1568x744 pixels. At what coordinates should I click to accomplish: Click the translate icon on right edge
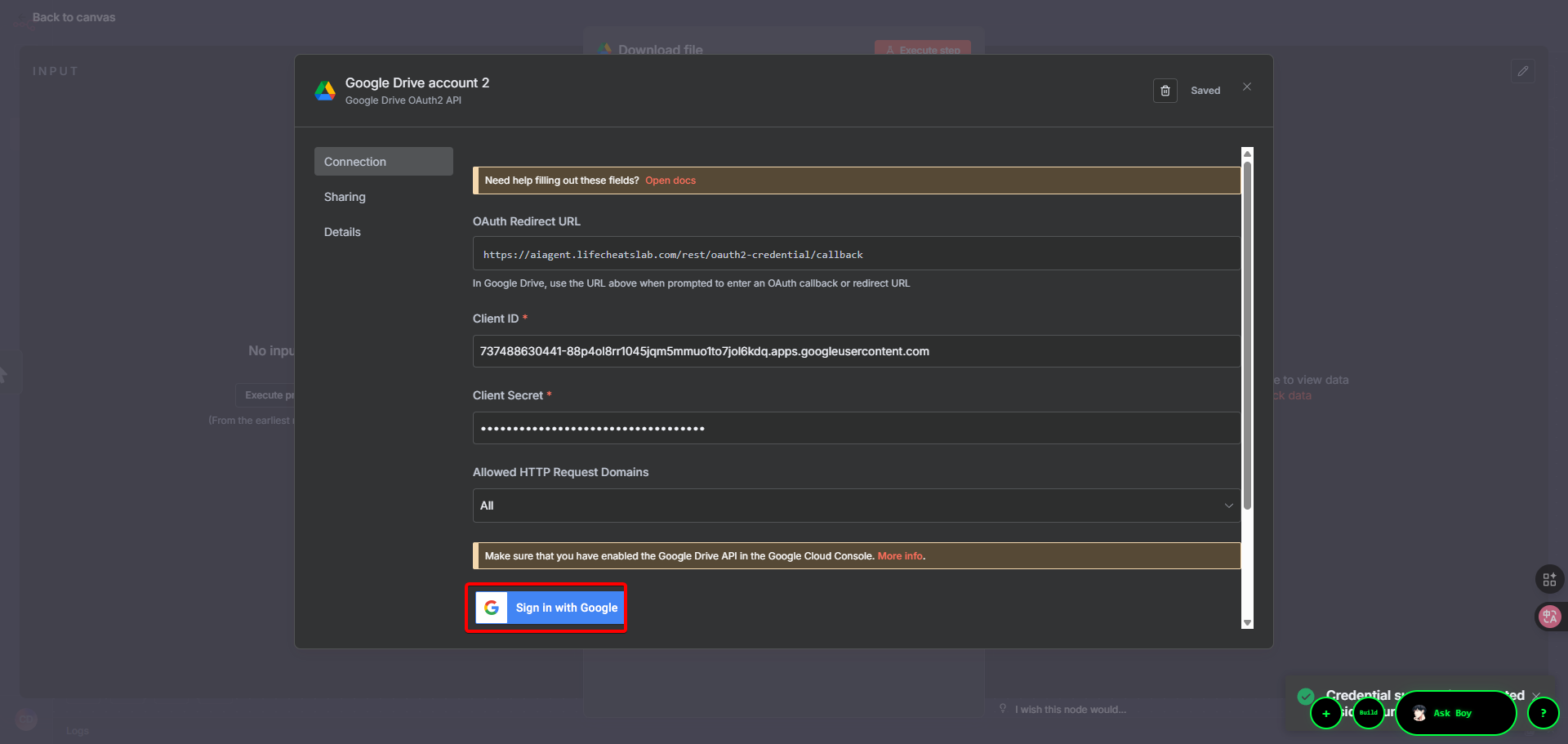point(1549,617)
